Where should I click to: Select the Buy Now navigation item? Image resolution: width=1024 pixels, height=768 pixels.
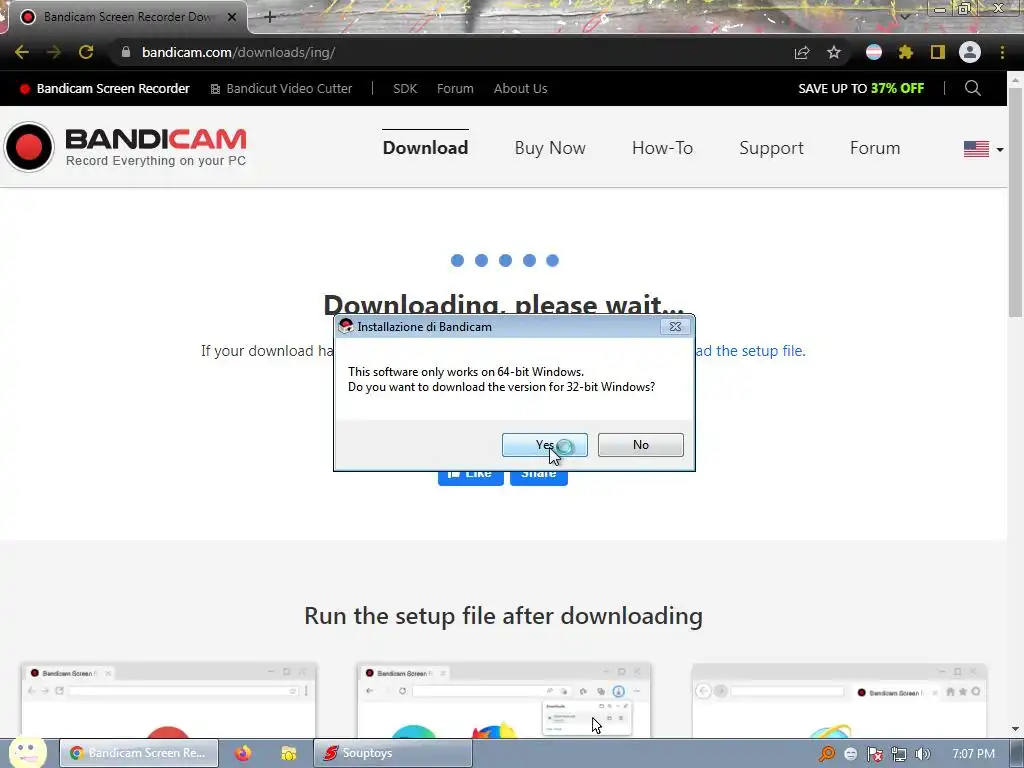[550, 148]
